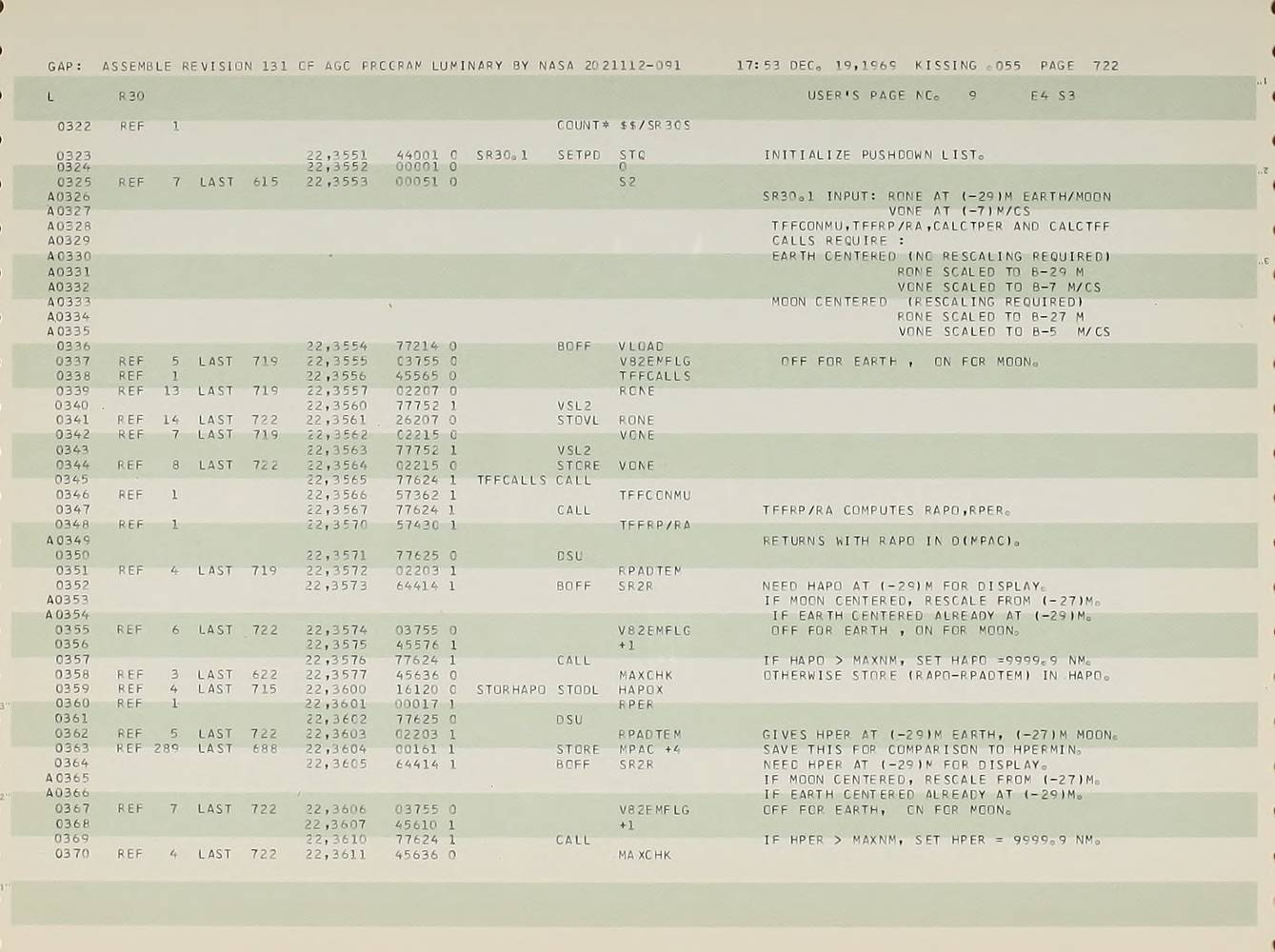Select the 'TFFCONMU' operand on line 0346

tap(655, 495)
